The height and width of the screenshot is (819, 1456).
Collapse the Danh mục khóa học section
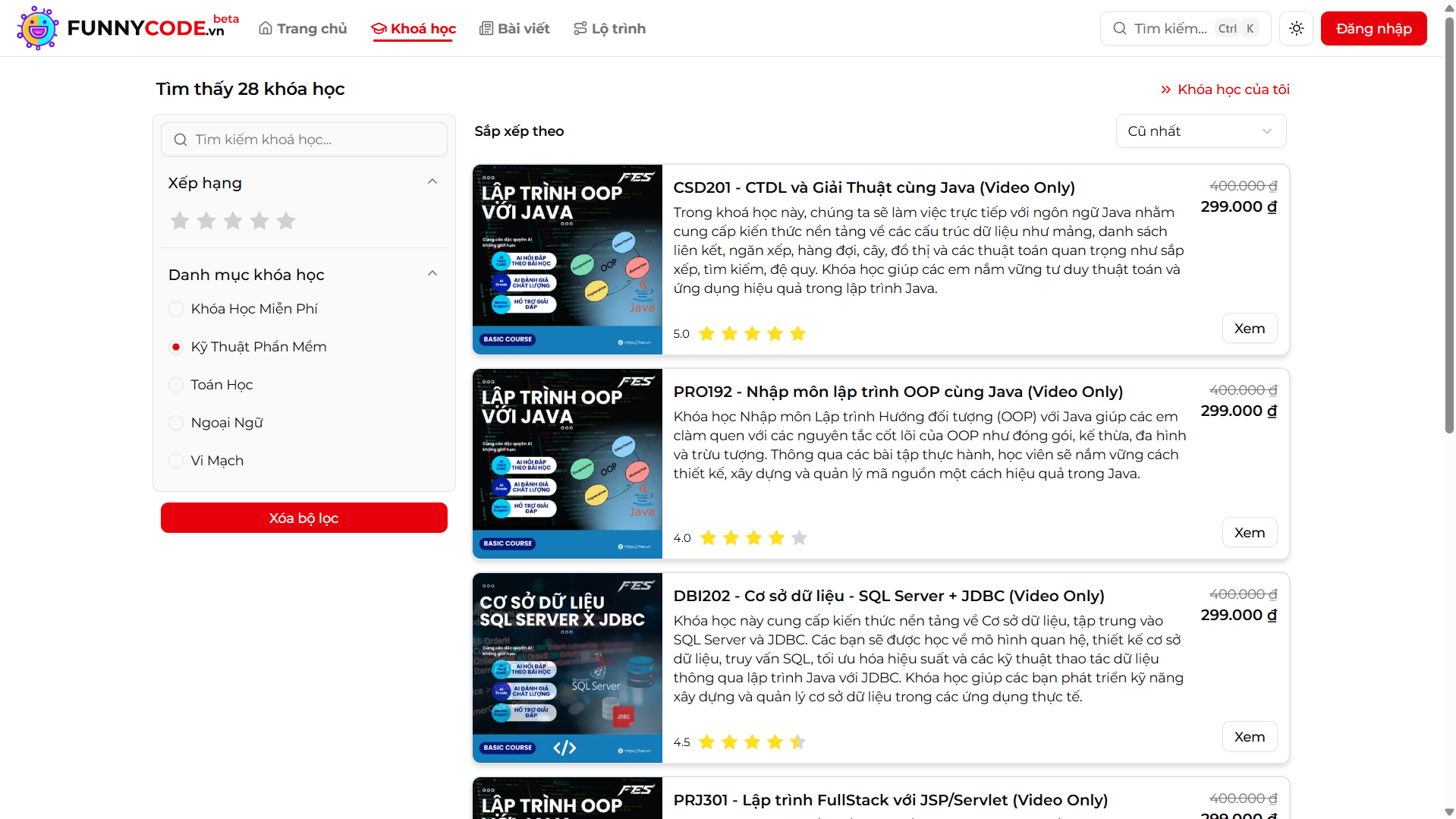(432, 274)
